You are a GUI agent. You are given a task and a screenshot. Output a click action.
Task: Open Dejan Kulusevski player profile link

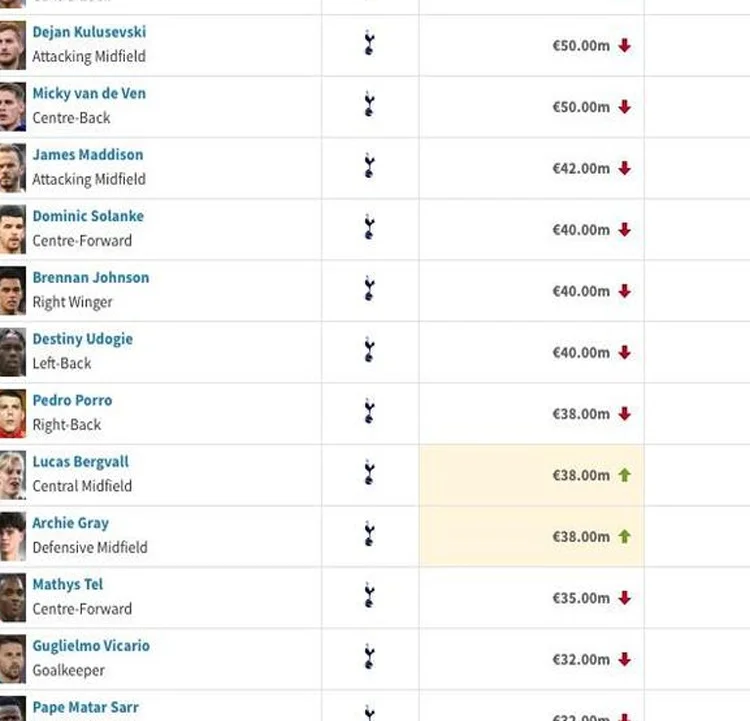click(x=89, y=32)
